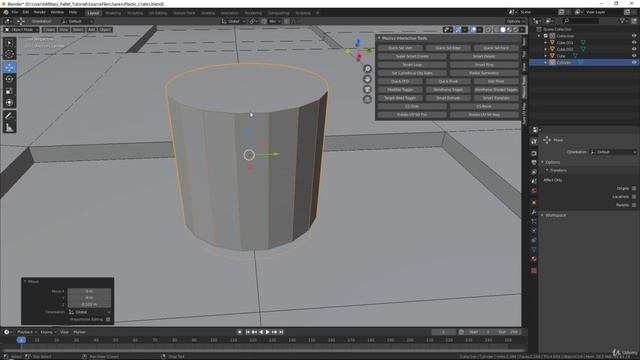Open the Output properties tab
Screen dimensions: 640x360
(534, 163)
